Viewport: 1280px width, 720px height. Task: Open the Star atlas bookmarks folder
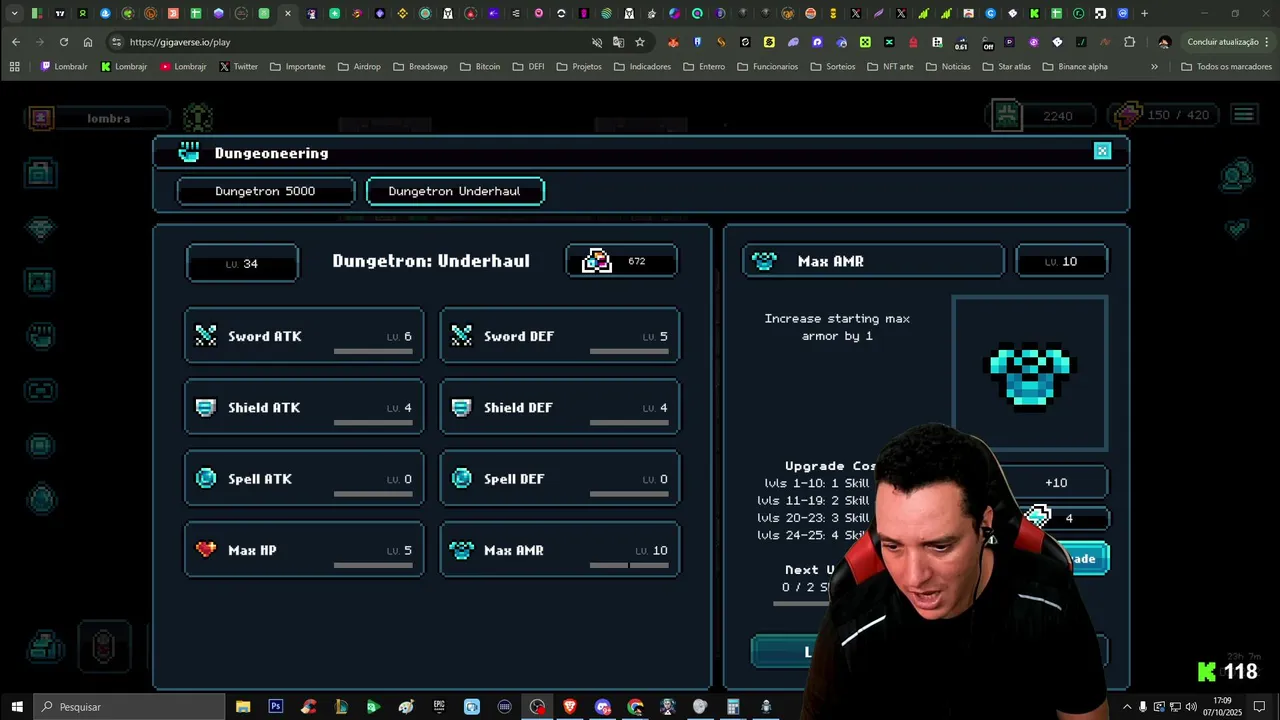point(1004,66)
